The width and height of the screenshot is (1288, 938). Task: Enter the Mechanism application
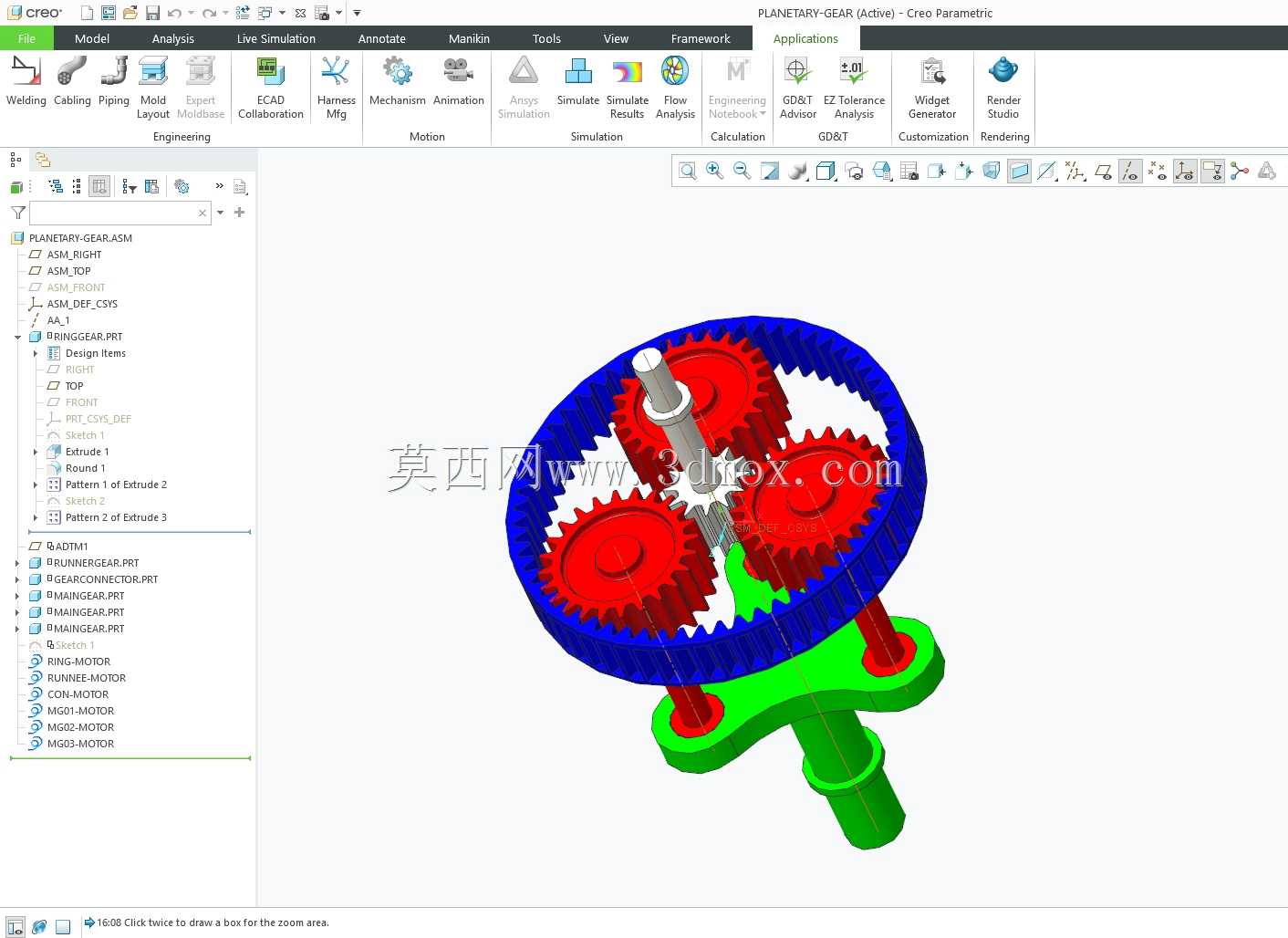pos(397,83)
